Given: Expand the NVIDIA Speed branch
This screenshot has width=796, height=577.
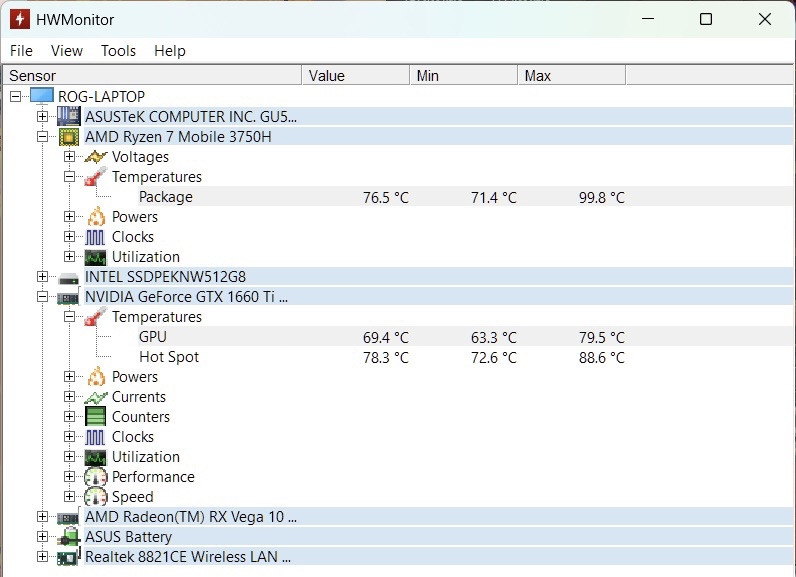Looking at the screenshot, I should [x=70, y=496].
